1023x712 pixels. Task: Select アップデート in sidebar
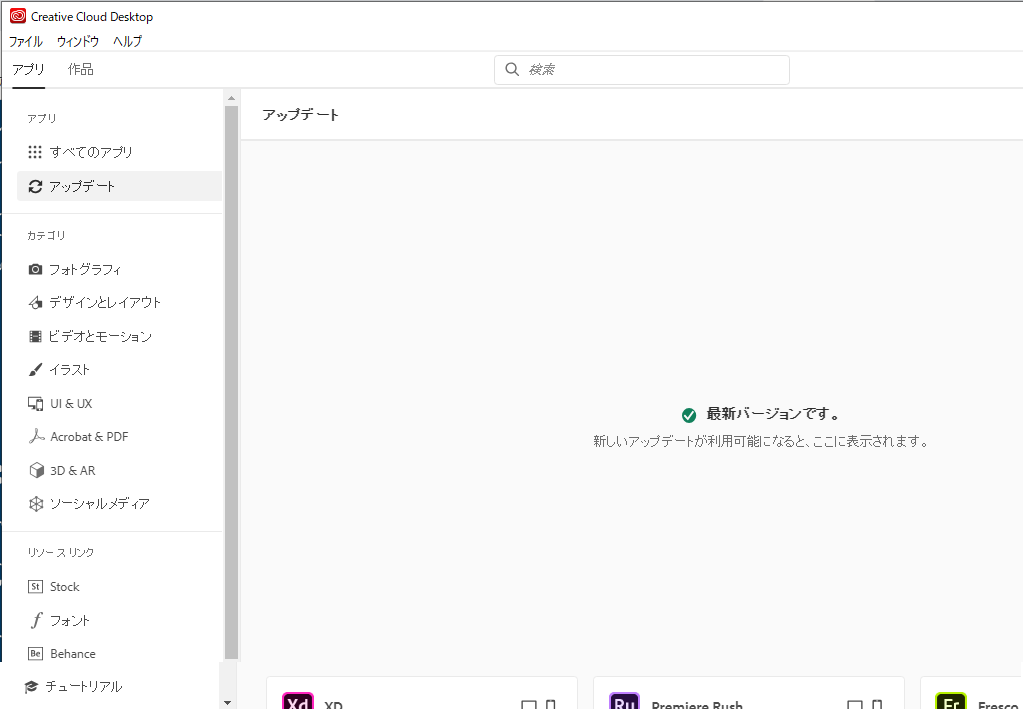pos(119,186)
